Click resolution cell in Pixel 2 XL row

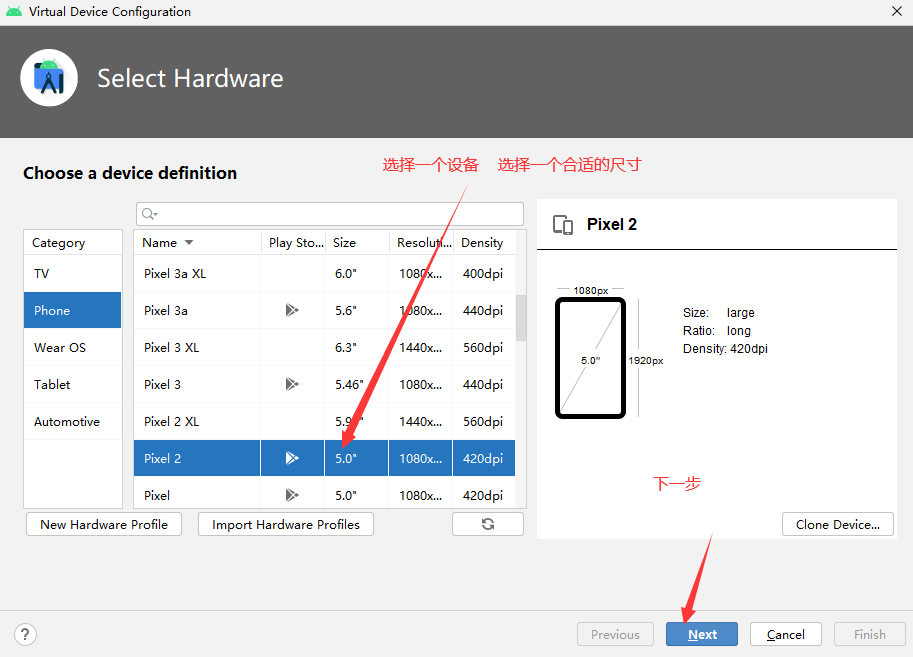point(420,422)
